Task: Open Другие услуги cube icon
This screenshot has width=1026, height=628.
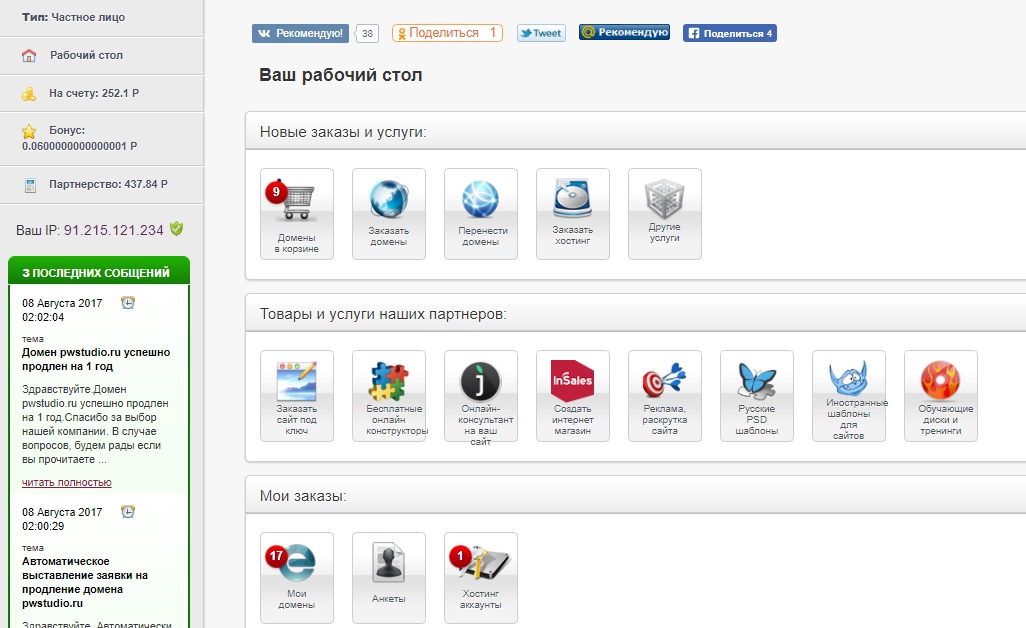Action: [664, 213]
